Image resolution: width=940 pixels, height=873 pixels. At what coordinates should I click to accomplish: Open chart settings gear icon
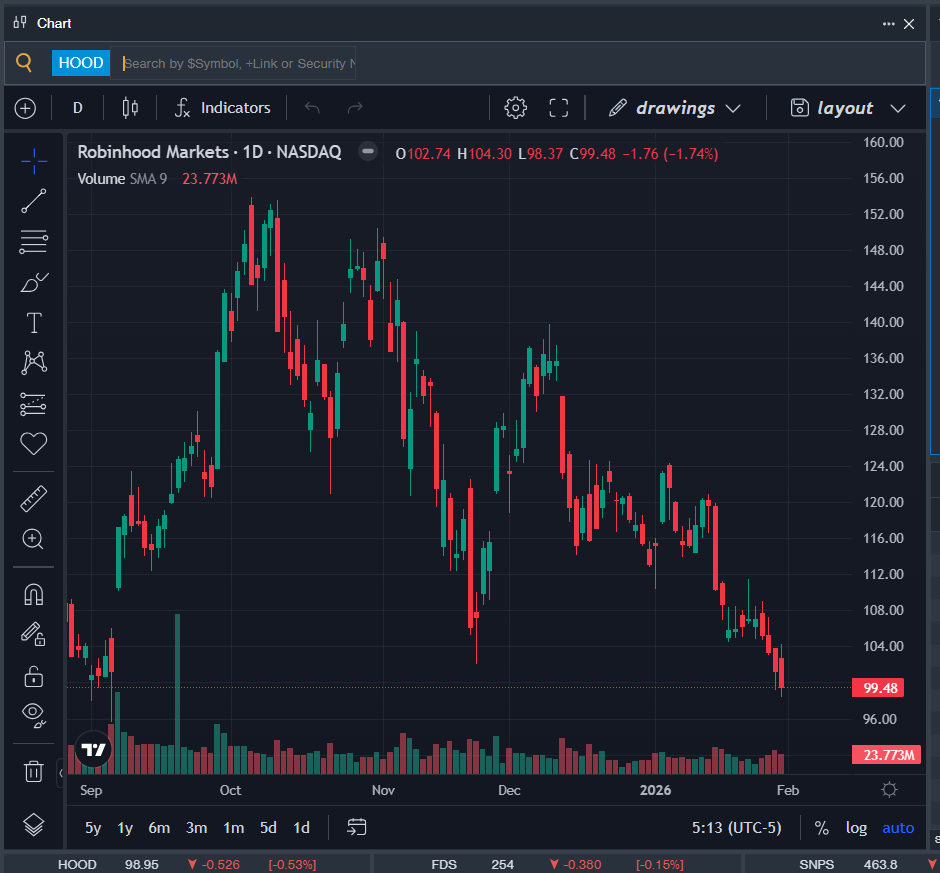(515, 108)
